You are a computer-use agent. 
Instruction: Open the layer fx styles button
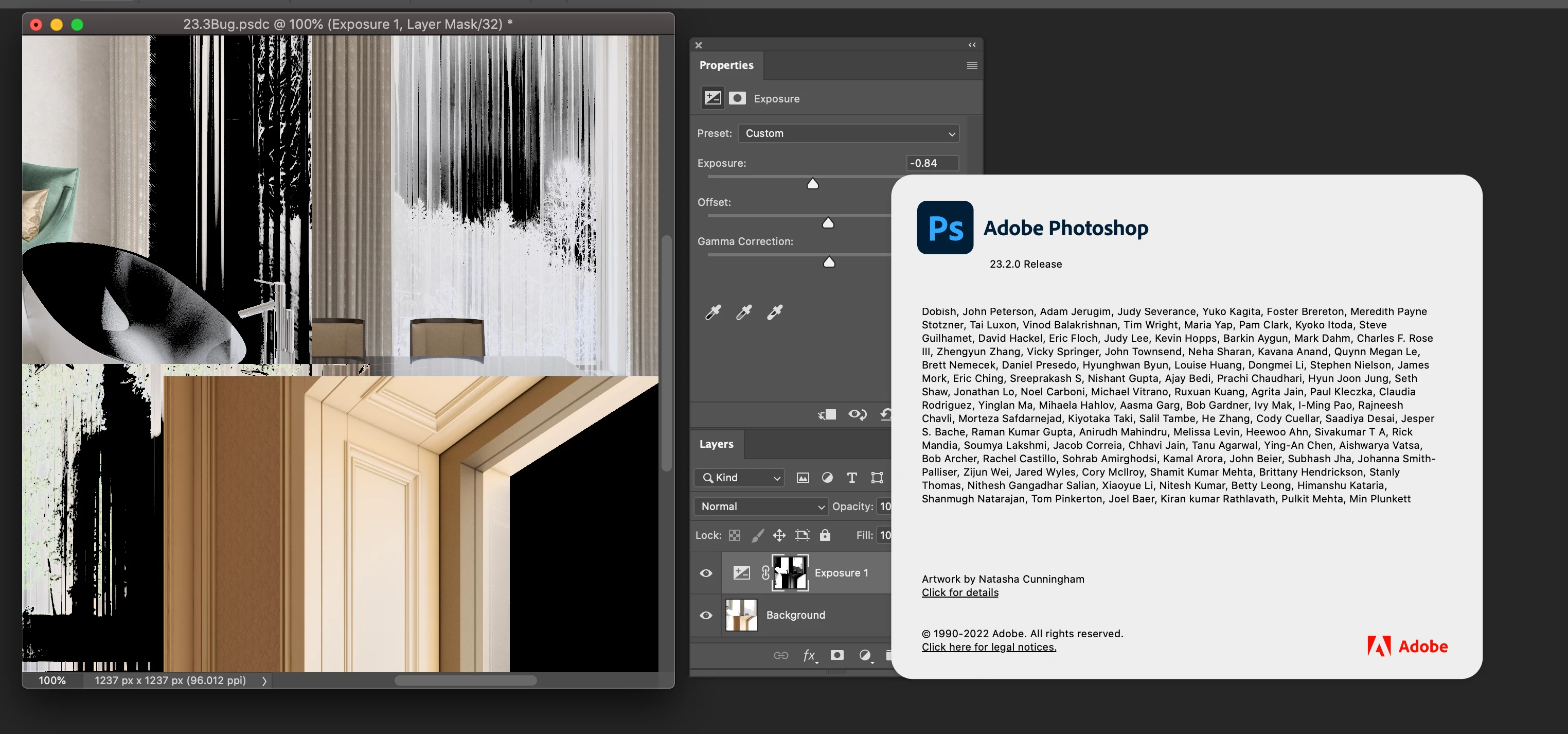[809, 655]
